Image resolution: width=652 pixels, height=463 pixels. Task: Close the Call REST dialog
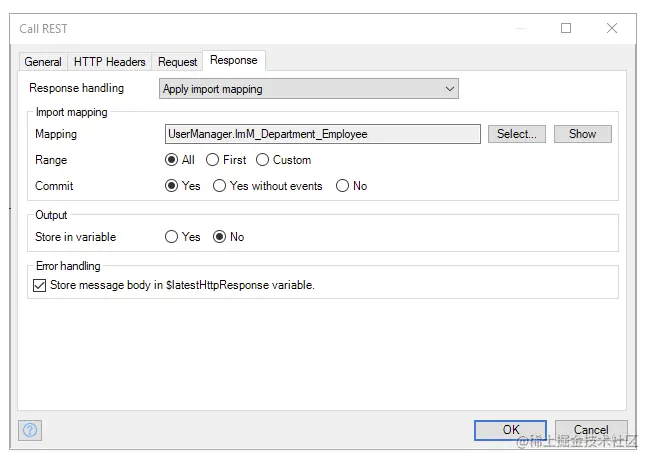(x=612, y=28)
